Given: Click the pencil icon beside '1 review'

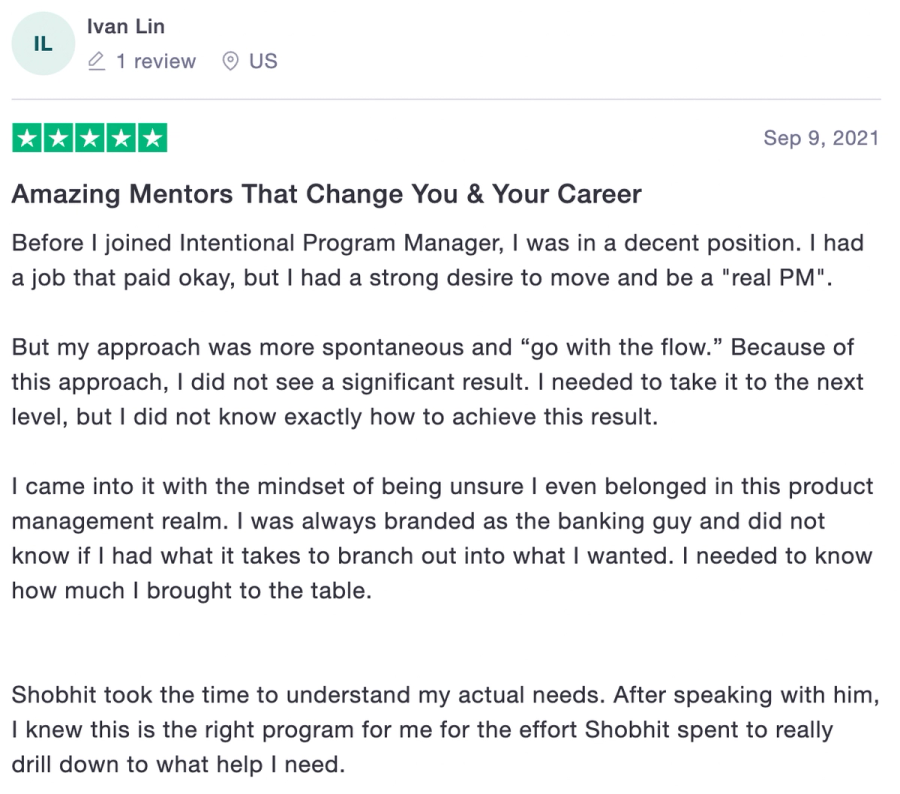Looking at the screenshot, I should coord(94,62).
